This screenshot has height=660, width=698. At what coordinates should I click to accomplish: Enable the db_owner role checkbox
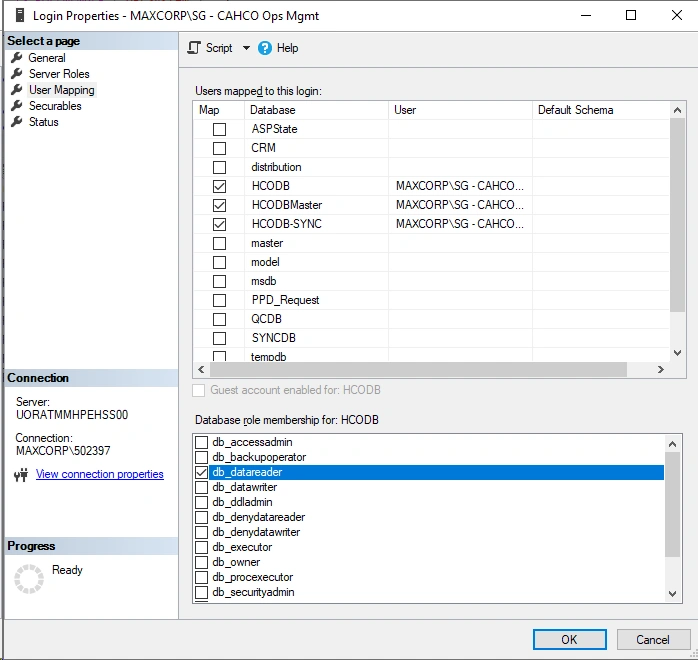pyautogui.click(x=202, y=562)
